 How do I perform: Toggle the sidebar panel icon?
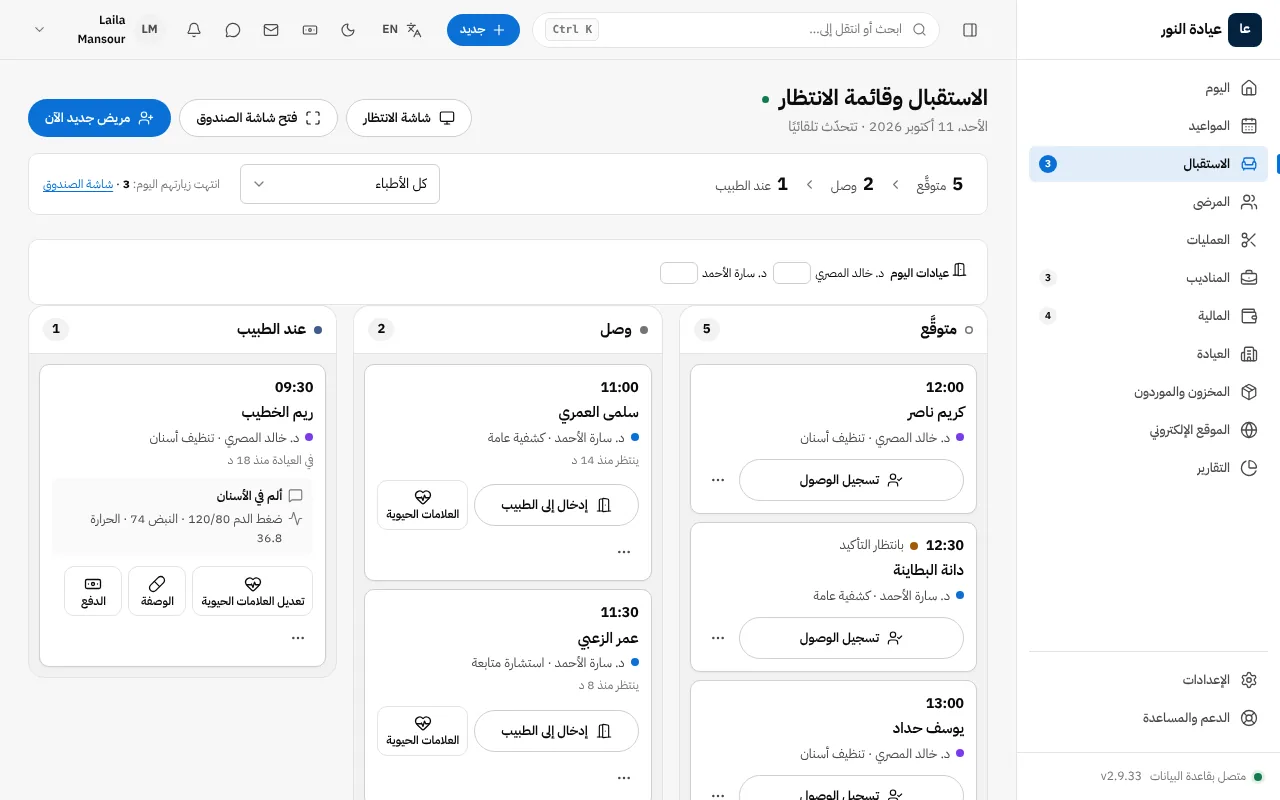pos(970,30)
